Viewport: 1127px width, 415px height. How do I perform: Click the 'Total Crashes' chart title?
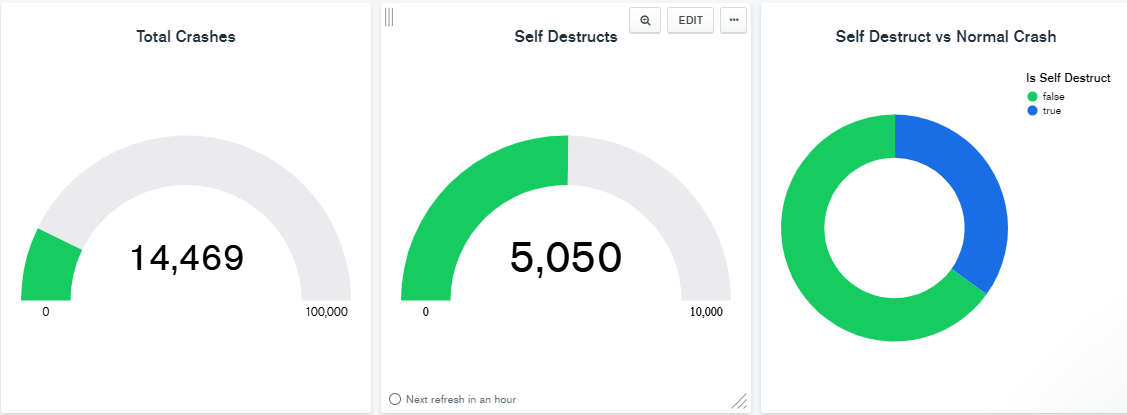tap(186, 37)
